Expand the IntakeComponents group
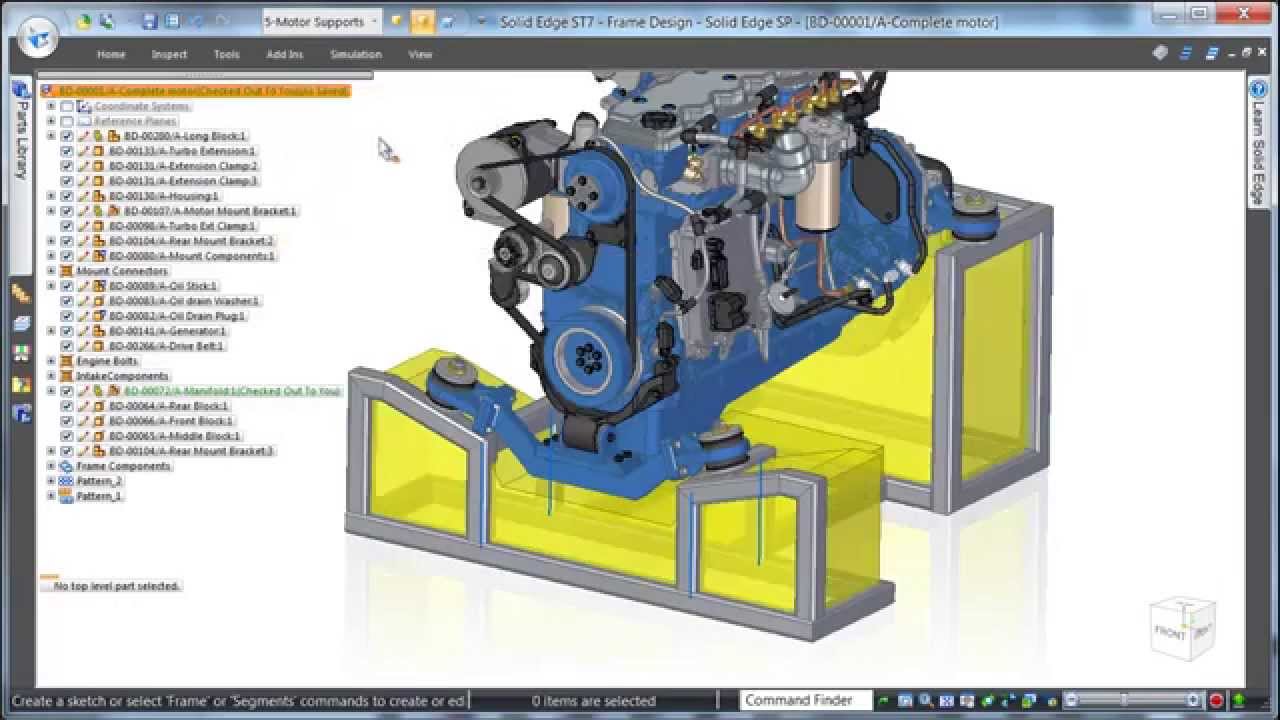The width and height of the screenshot is (1280, 720). click(52, 376)
